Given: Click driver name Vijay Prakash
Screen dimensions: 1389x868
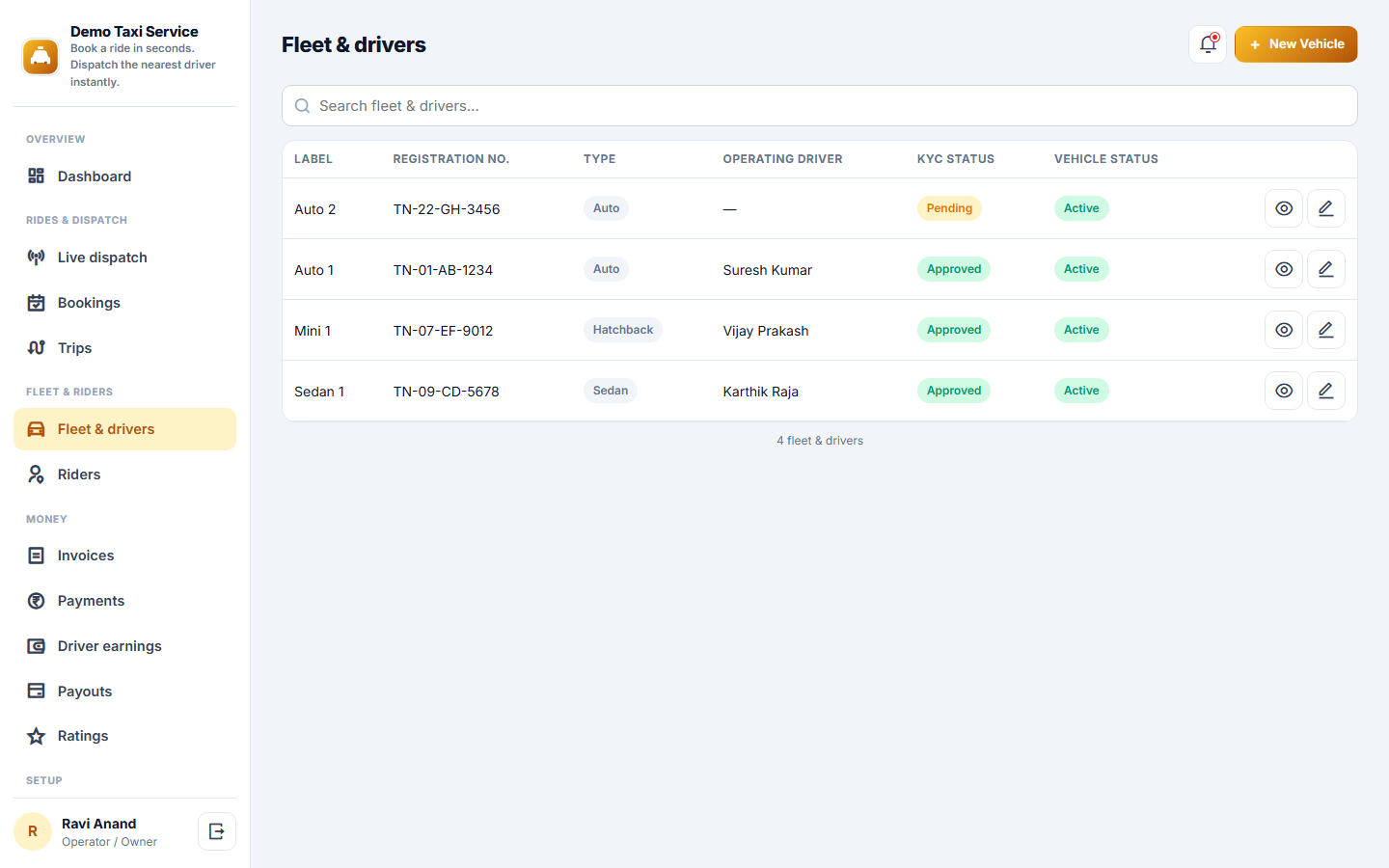Looking at the screenshot, I should coord(766,331).
